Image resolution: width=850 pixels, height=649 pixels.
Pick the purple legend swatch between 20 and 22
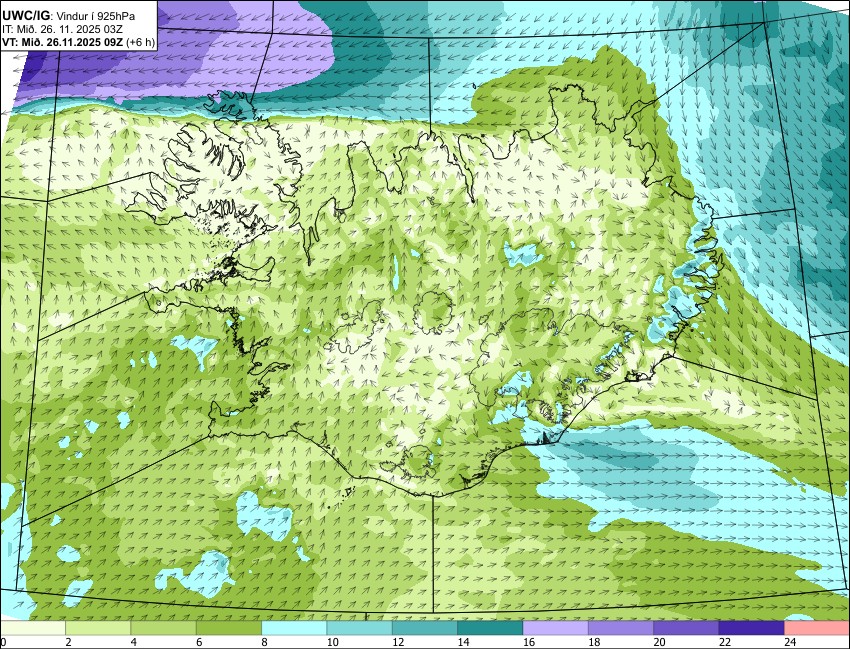pyautogui.click(x=686, y=628)
